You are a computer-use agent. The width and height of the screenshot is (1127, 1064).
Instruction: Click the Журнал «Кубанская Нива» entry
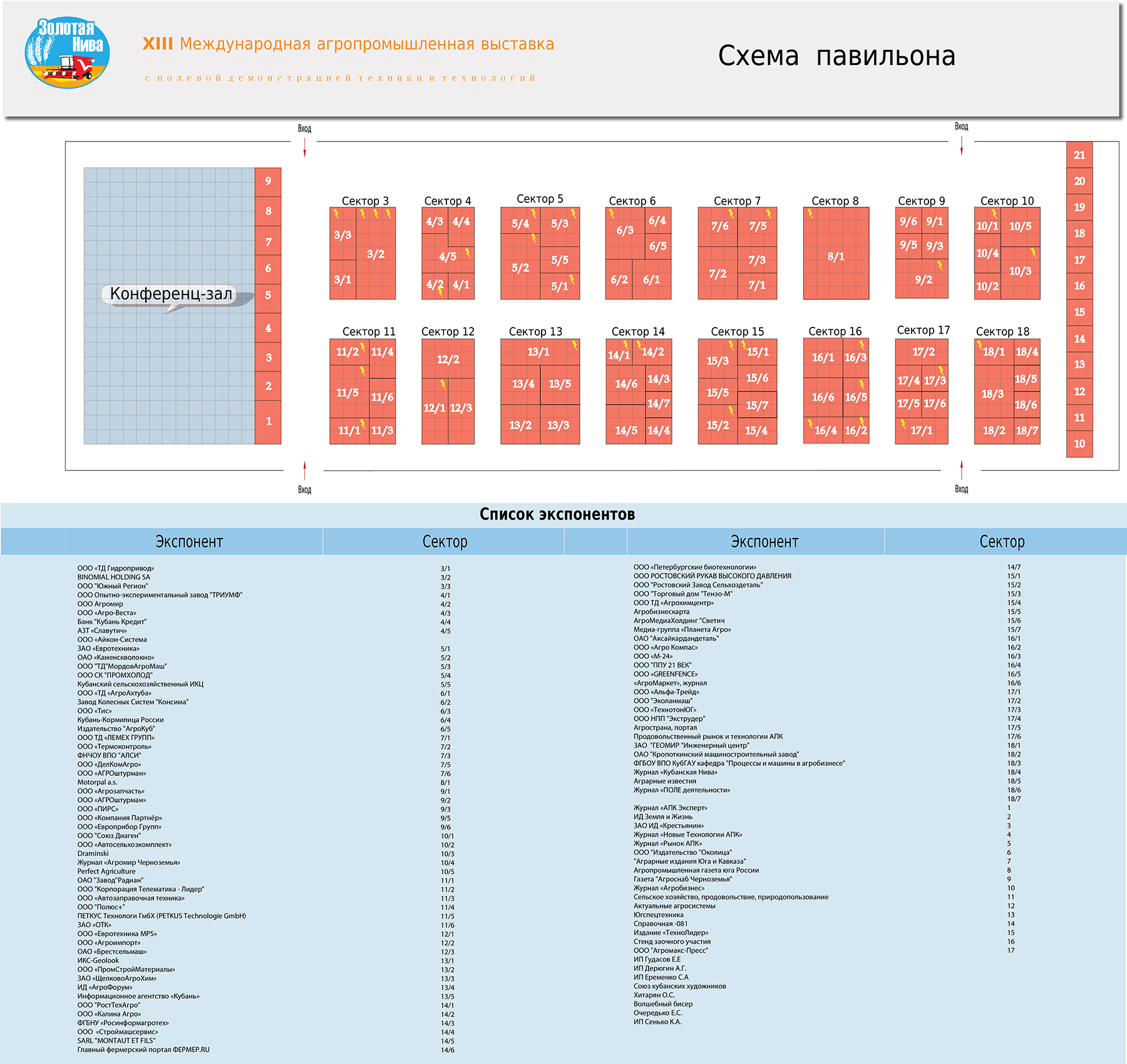click(676, 772)
